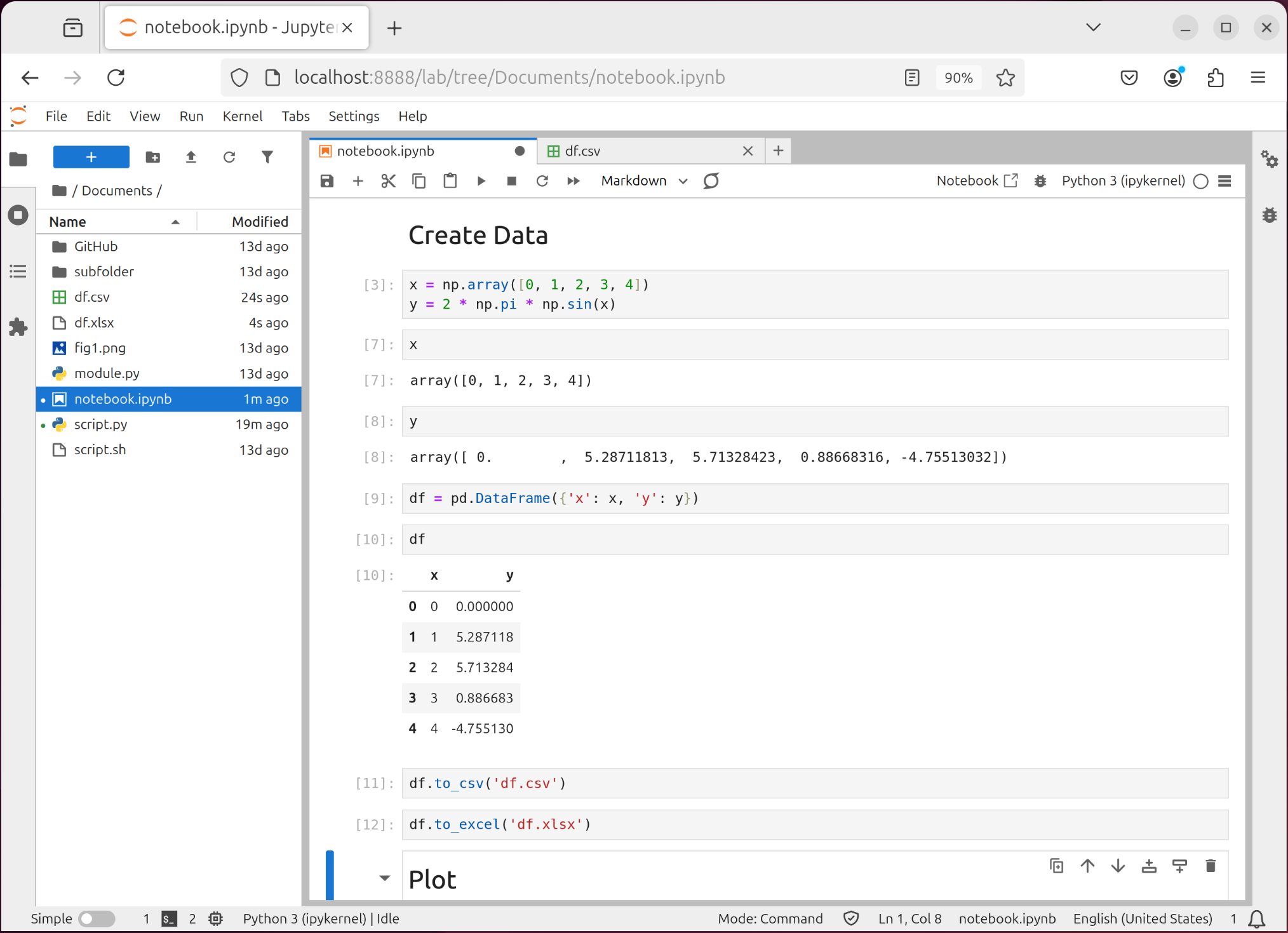Open notebook in Notebook interface
This screenshot has height=933, width=1288.
click(977, 181)
